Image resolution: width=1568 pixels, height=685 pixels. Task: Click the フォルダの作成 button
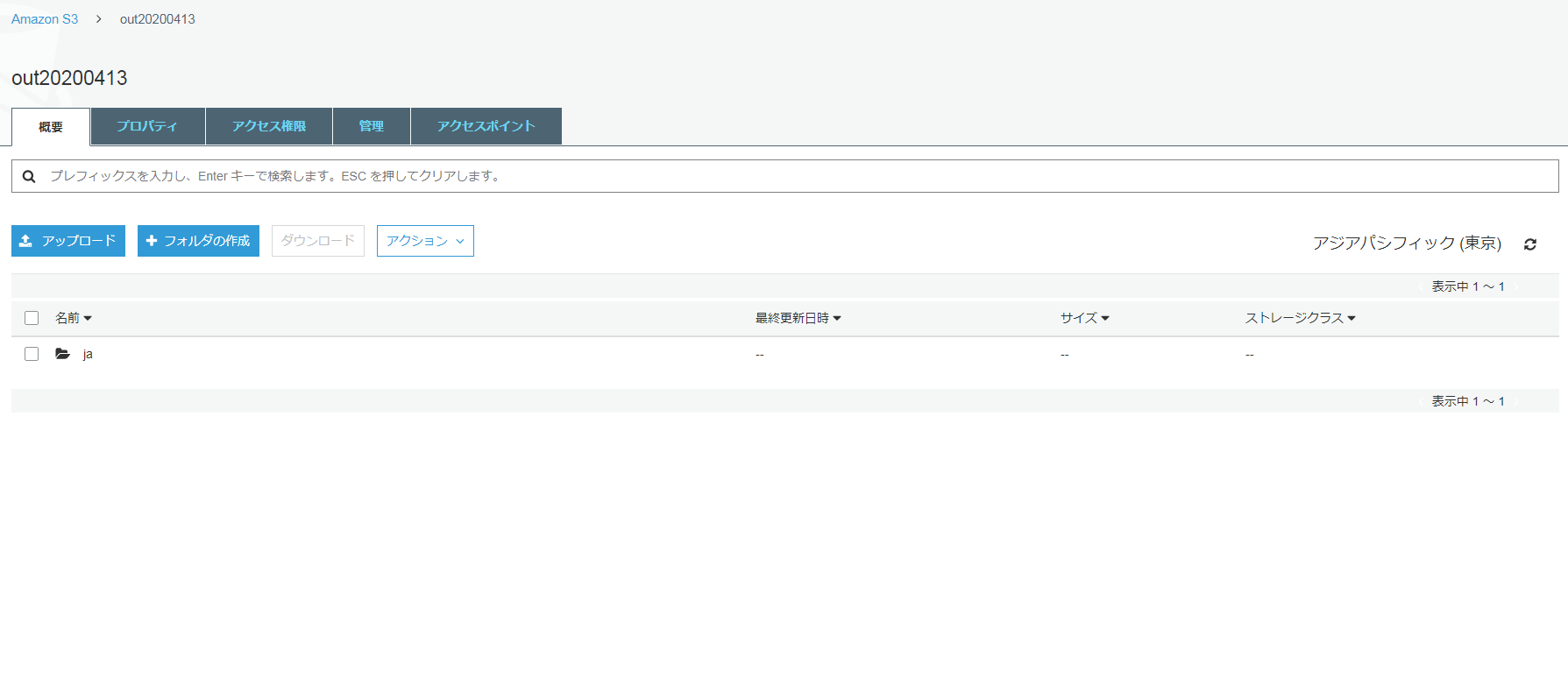coord(198,241)
